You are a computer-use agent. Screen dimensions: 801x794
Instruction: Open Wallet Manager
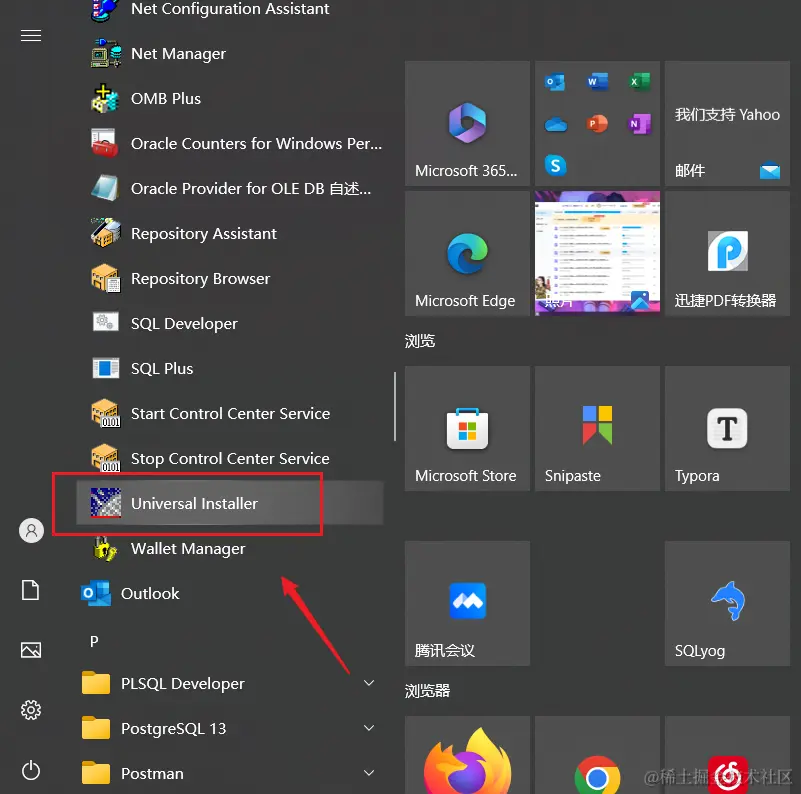[230, 548]
